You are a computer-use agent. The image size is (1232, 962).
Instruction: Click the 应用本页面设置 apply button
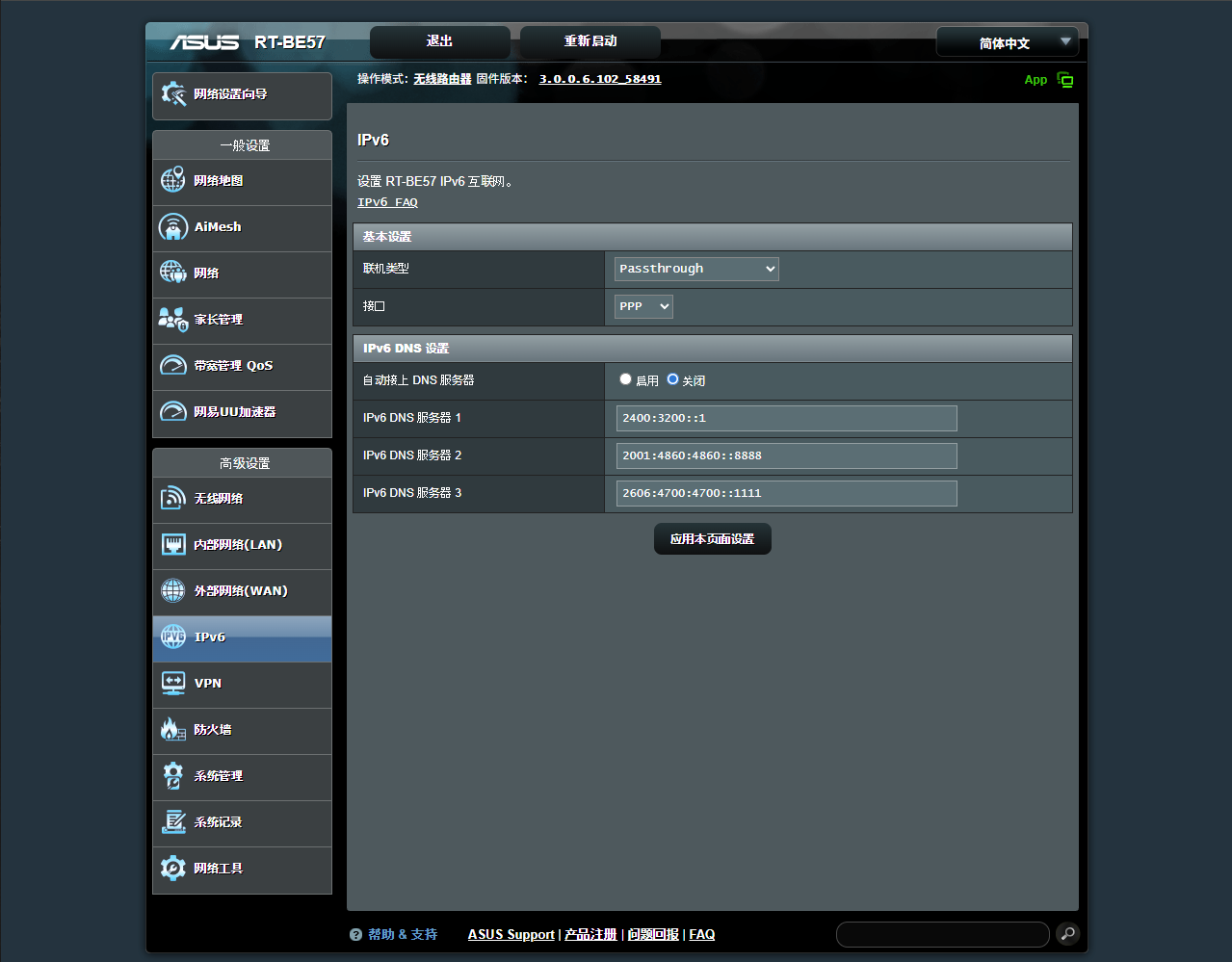(712, 539)
